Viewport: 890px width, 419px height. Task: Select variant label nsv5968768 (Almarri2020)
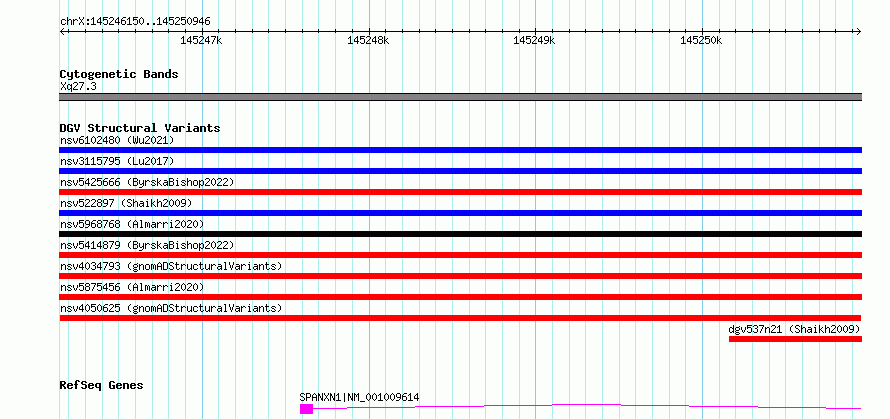132,224
